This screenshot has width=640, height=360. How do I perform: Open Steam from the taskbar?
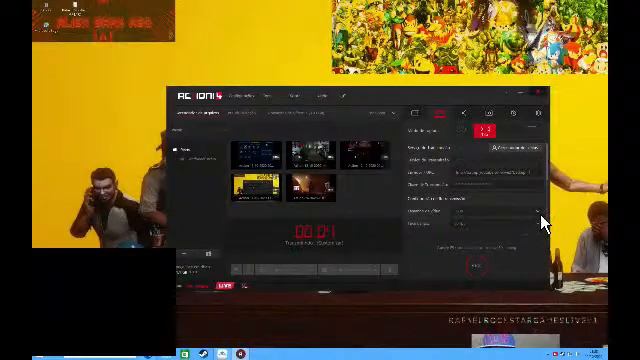point(203,354)
